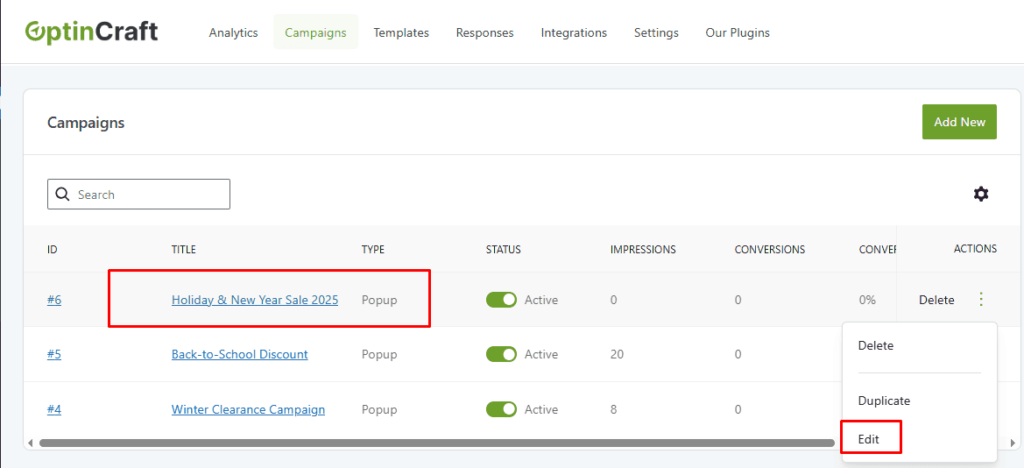Click the three-dot actions icon for campaign #6
Viewport: 1024px width, 468px height.
click(x=981, y=299)
